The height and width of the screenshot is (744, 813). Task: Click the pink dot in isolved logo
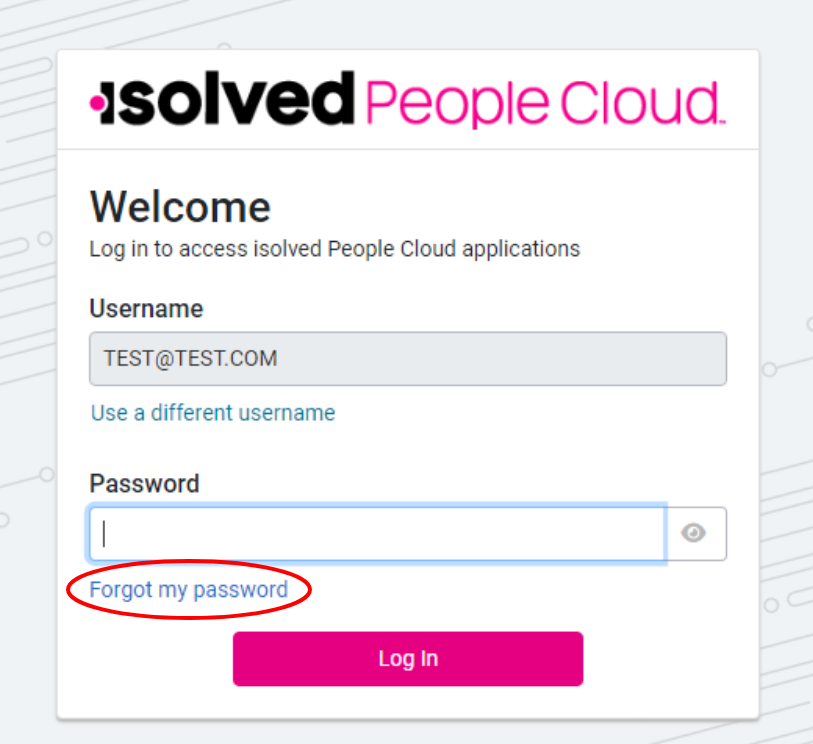coord(98,102)
